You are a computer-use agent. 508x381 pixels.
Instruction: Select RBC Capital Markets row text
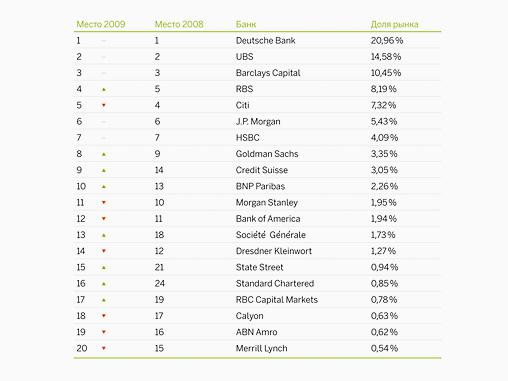(x=277, y=300)
